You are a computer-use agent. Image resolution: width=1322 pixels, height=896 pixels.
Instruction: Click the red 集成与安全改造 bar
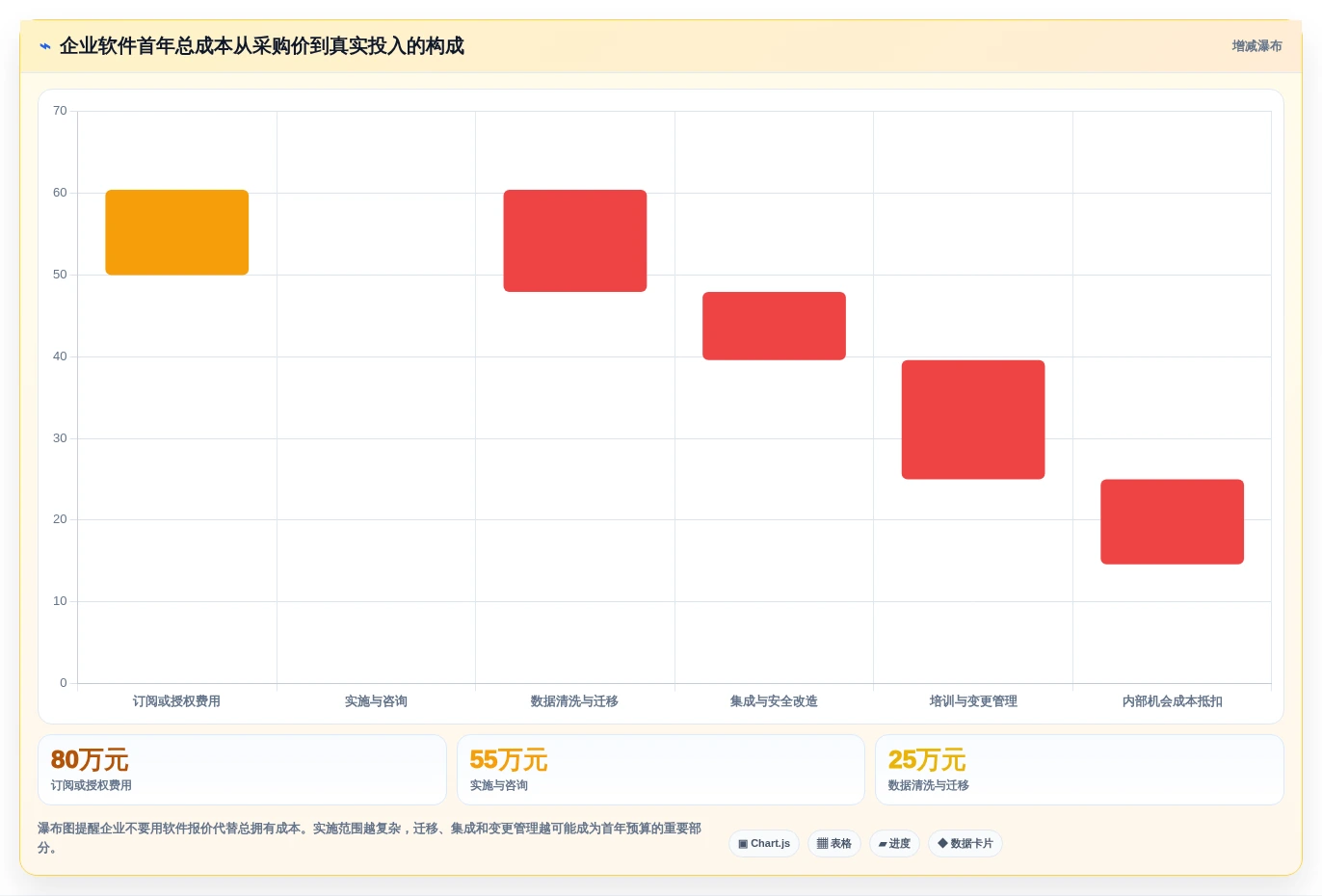click(x=774, y=326)
